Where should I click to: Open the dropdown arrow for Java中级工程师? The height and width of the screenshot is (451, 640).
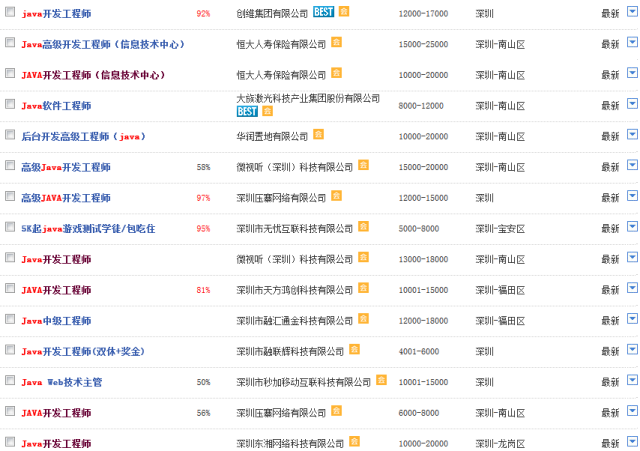click(x=632, y=318)
